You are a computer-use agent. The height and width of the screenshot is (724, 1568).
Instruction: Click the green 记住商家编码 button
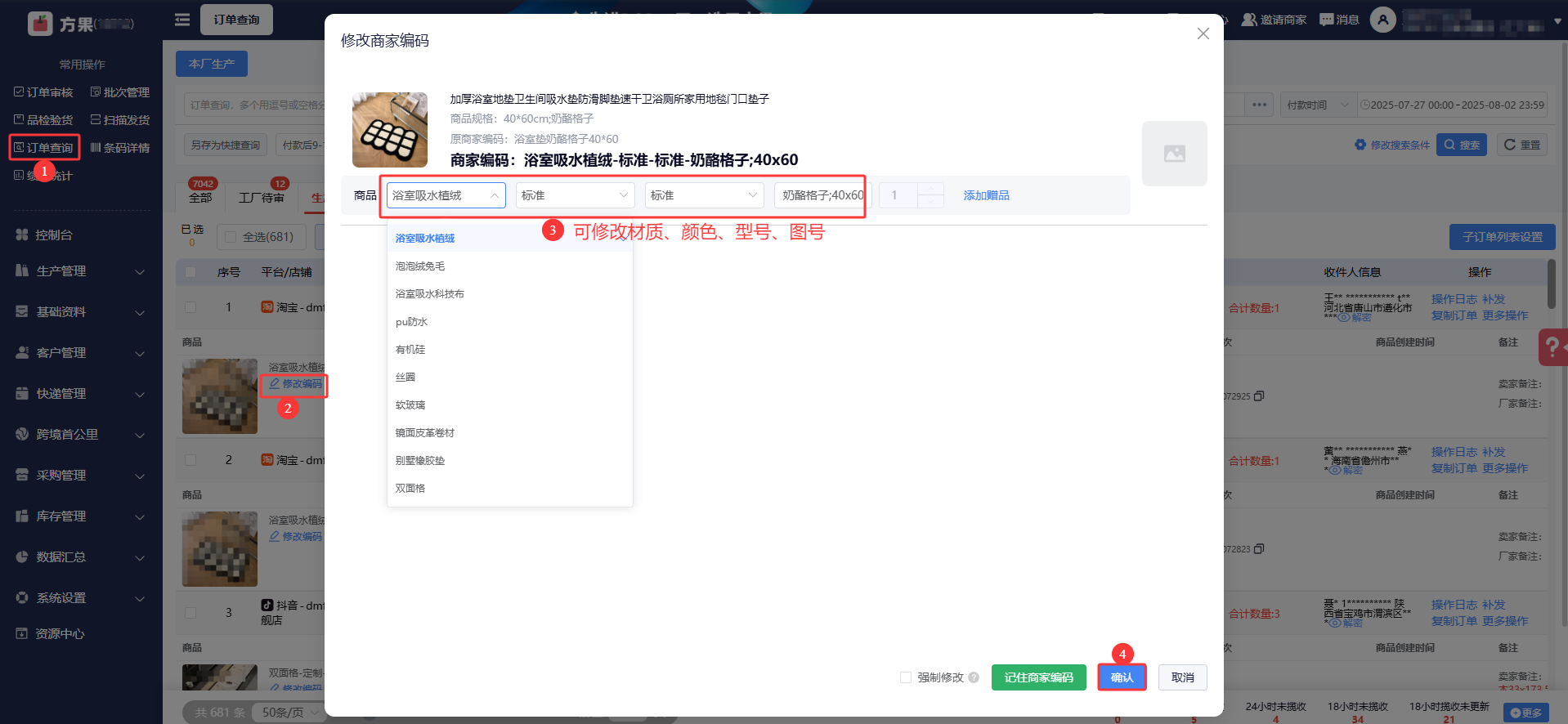pos(1039,677)
